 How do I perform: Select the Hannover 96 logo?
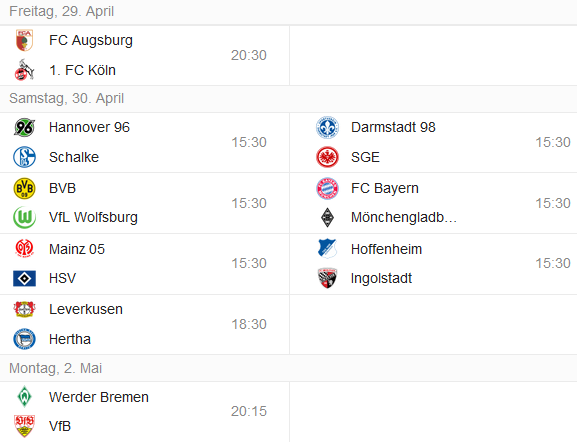click(24, 127)
